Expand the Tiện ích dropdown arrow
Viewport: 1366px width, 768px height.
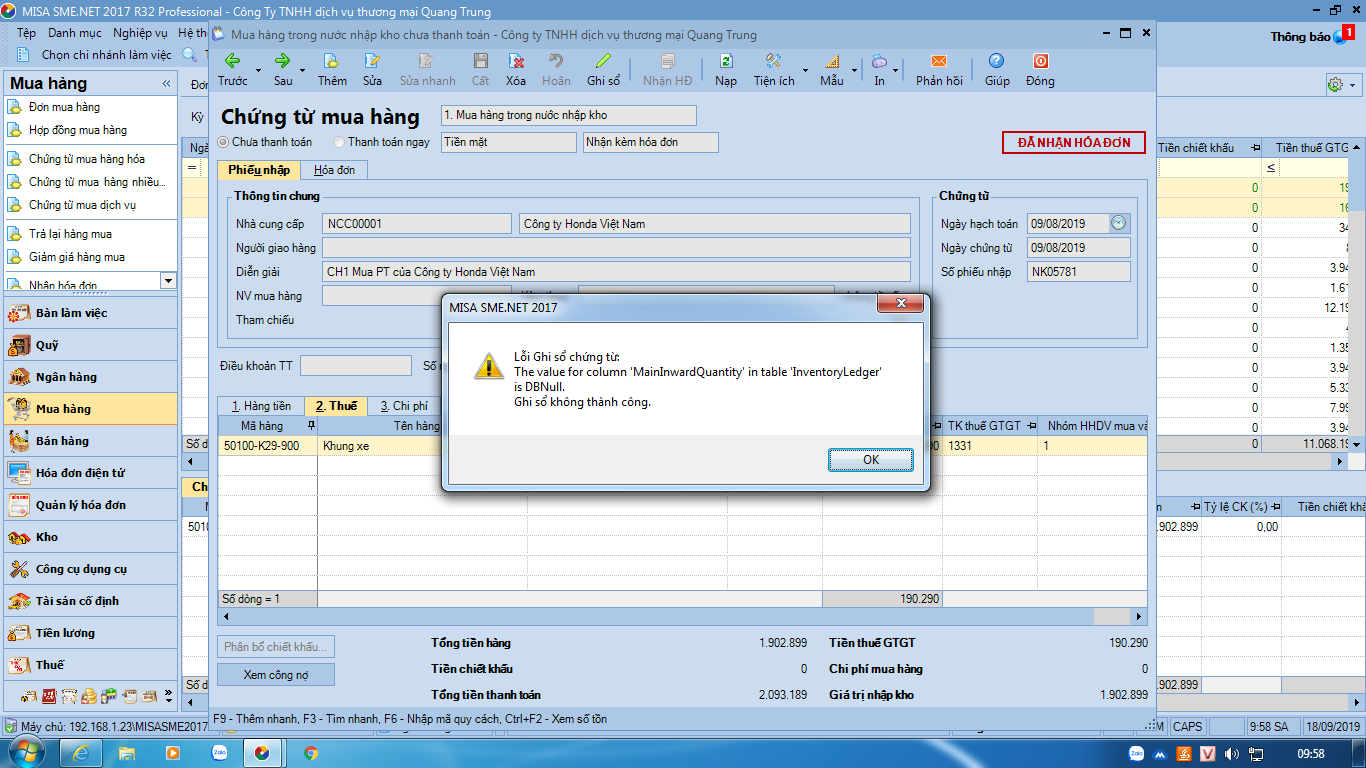click(805, 71)
